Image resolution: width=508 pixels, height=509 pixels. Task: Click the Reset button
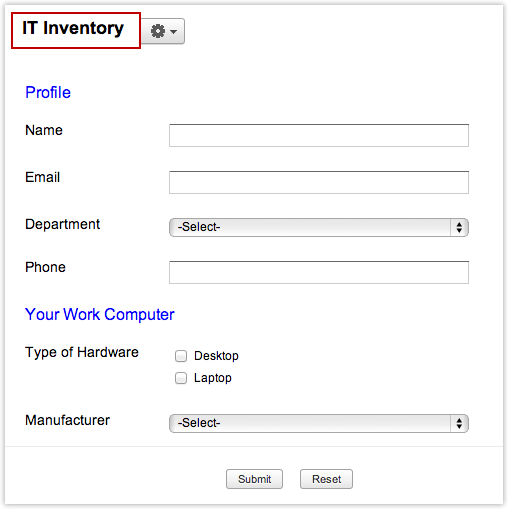coord(326,479)
